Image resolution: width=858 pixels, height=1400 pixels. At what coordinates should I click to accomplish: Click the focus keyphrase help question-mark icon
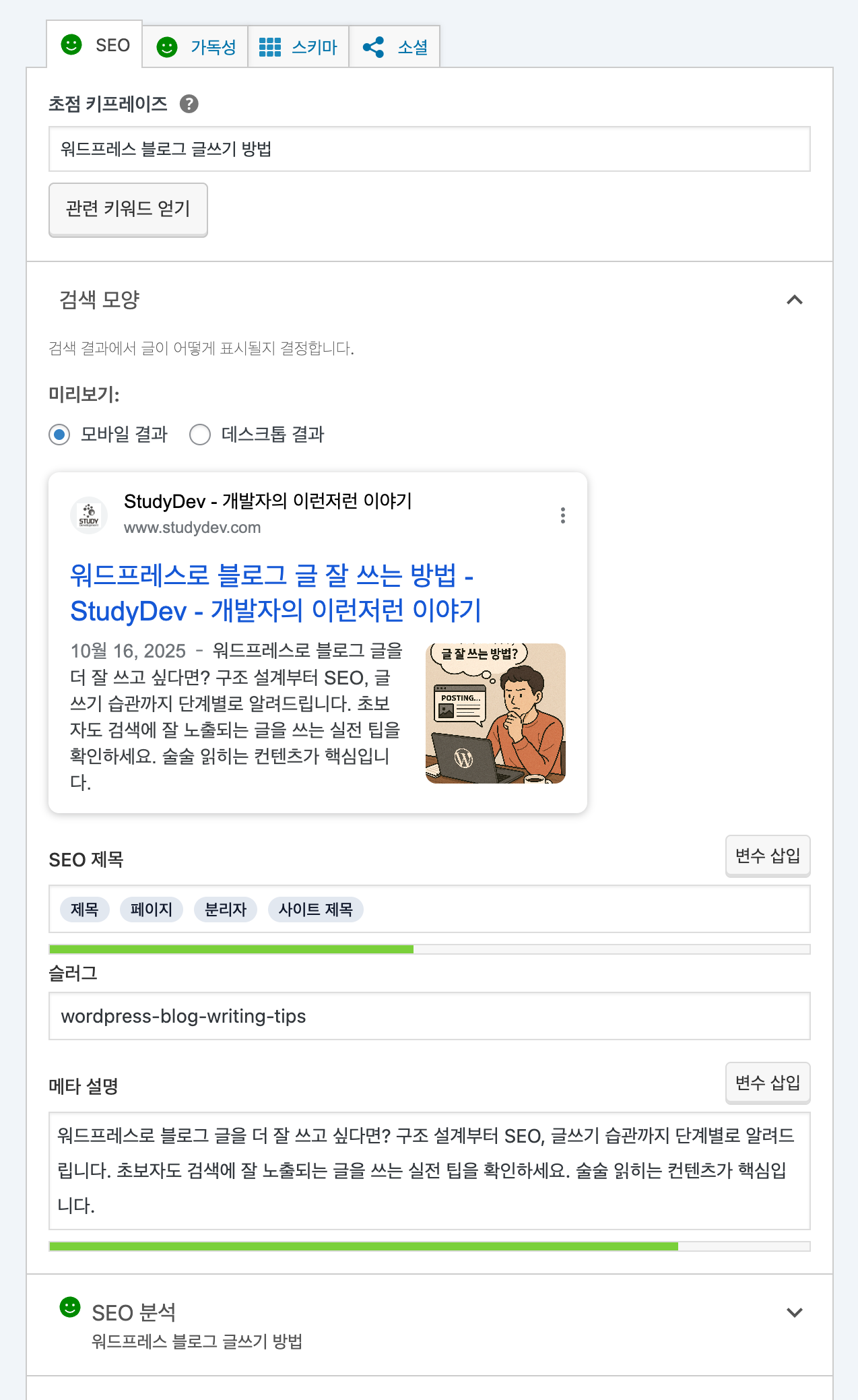click(189, 104)
